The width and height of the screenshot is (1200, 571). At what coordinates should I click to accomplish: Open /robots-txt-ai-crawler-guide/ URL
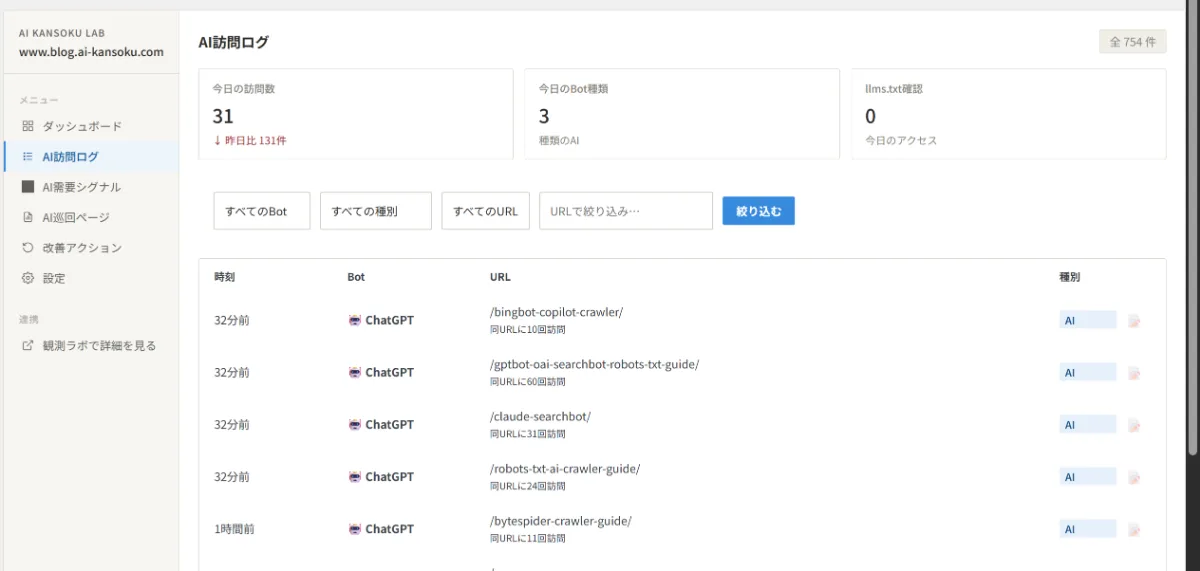[565, 469]
